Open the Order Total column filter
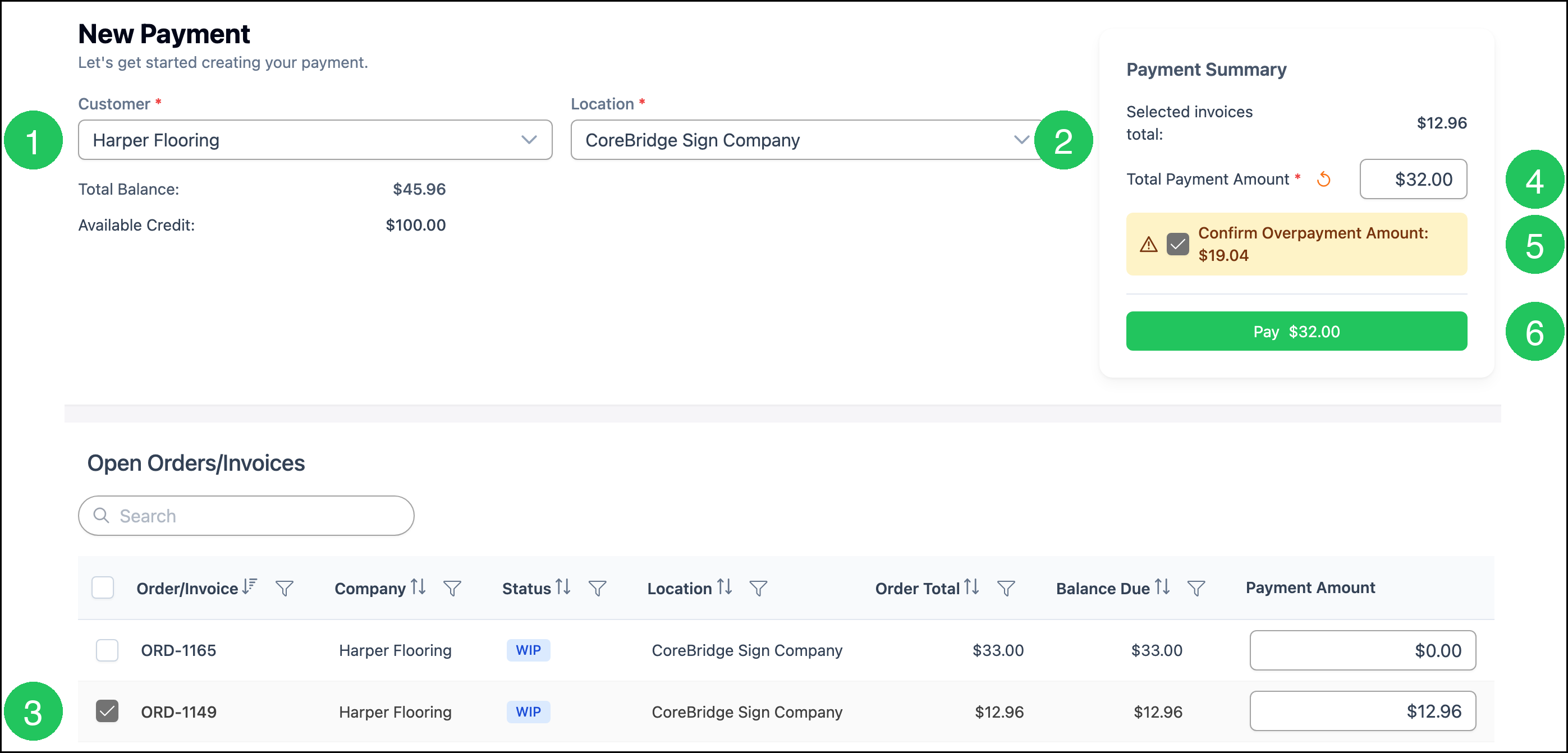 pos(1006,588)
